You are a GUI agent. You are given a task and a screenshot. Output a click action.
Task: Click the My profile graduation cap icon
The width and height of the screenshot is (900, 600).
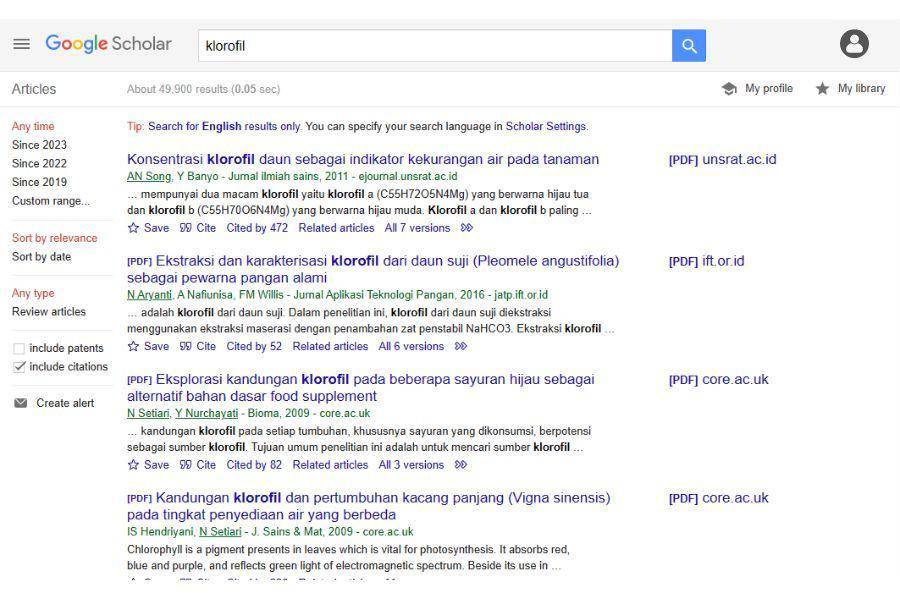pyautogui.click(x=729, y=88)
